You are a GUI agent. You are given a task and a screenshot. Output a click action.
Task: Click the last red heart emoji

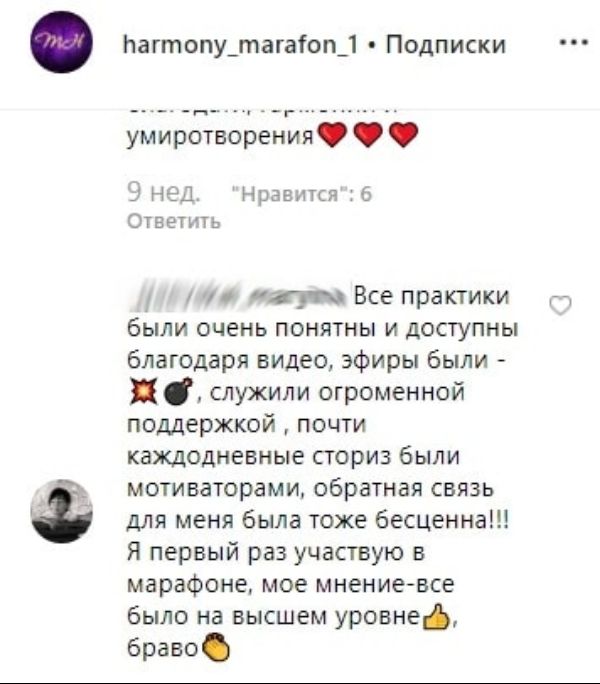[x=403, y=135]
